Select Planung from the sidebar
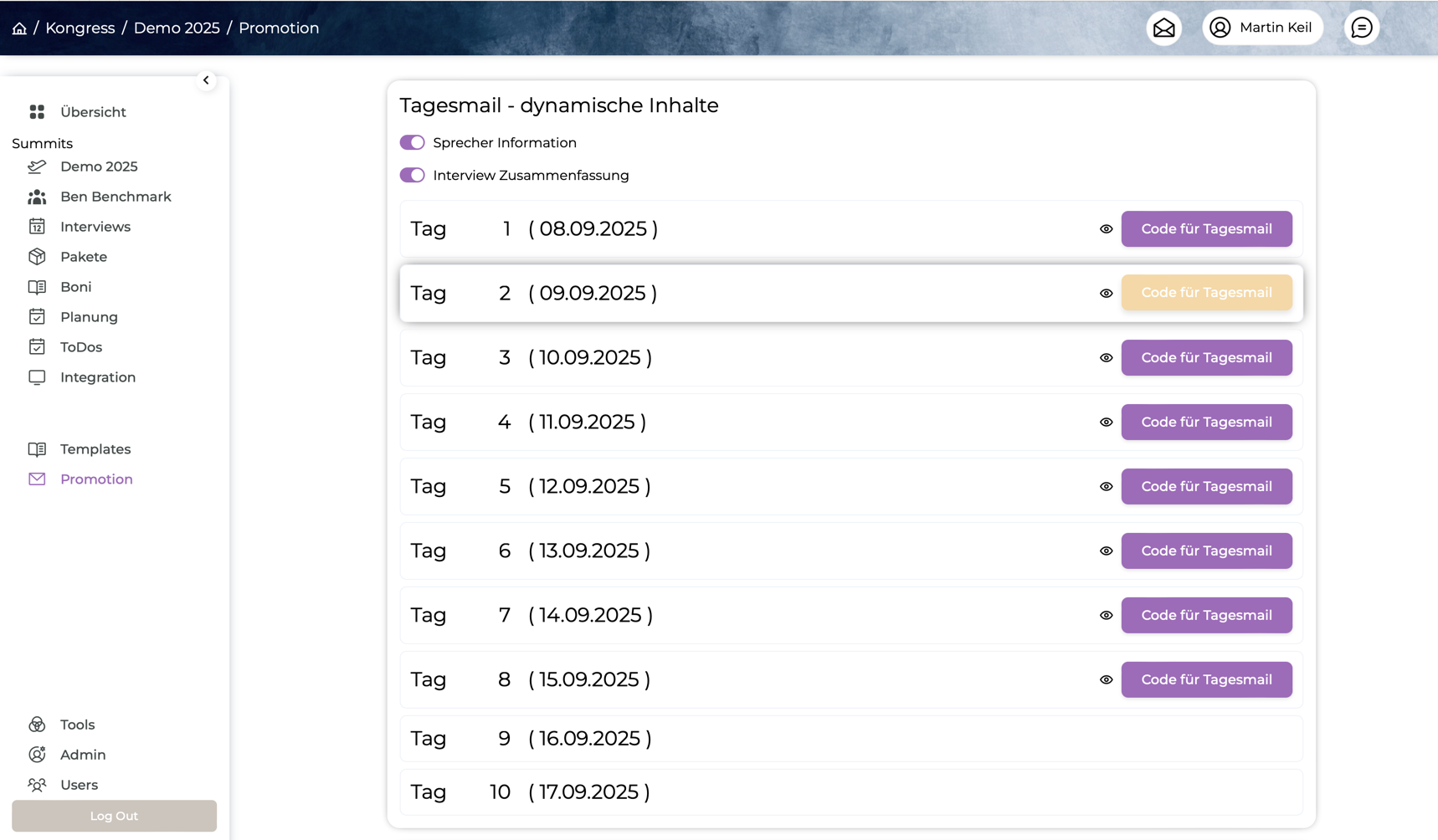The height and width of the screenshot is (840, 1438). (x=89, y=317)
